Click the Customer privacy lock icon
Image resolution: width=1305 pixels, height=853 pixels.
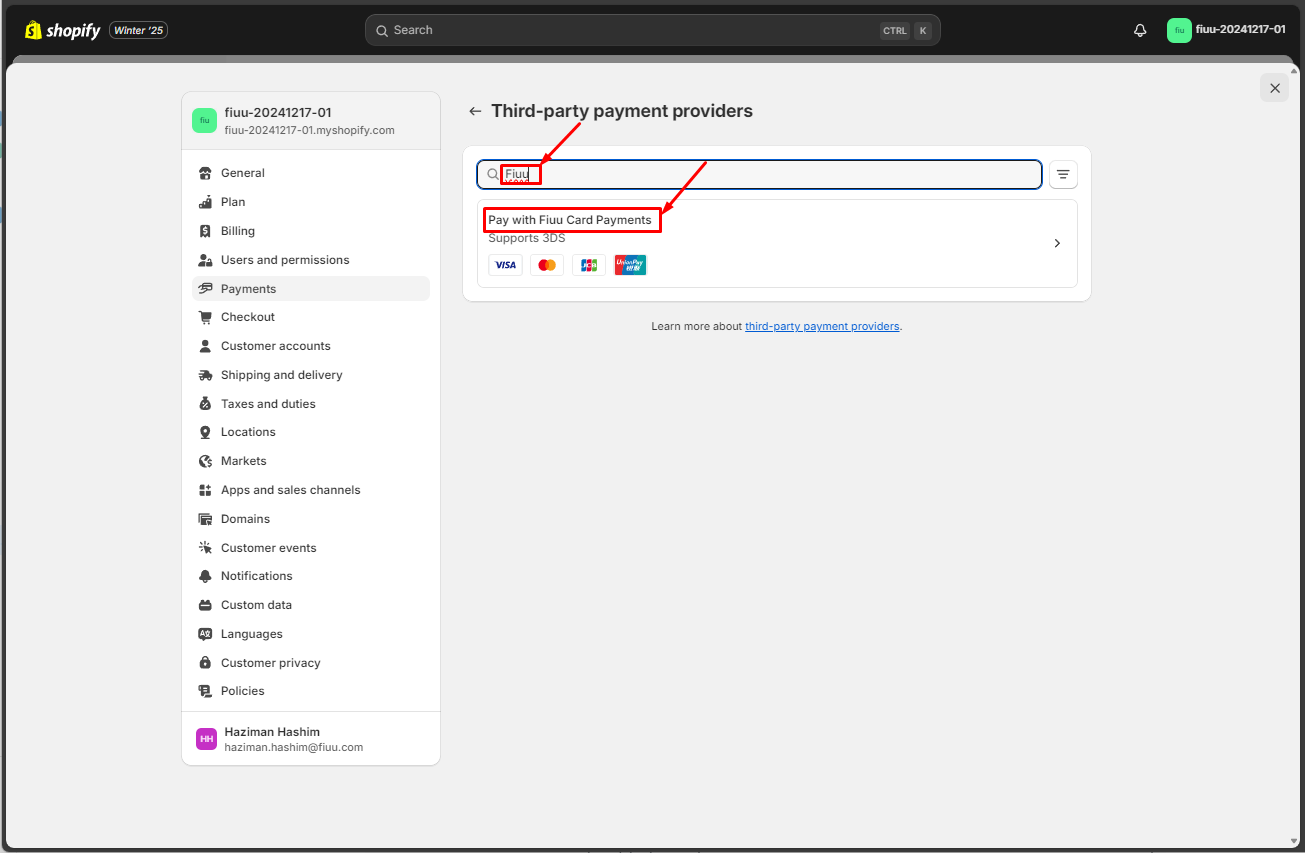click(205, 663)
